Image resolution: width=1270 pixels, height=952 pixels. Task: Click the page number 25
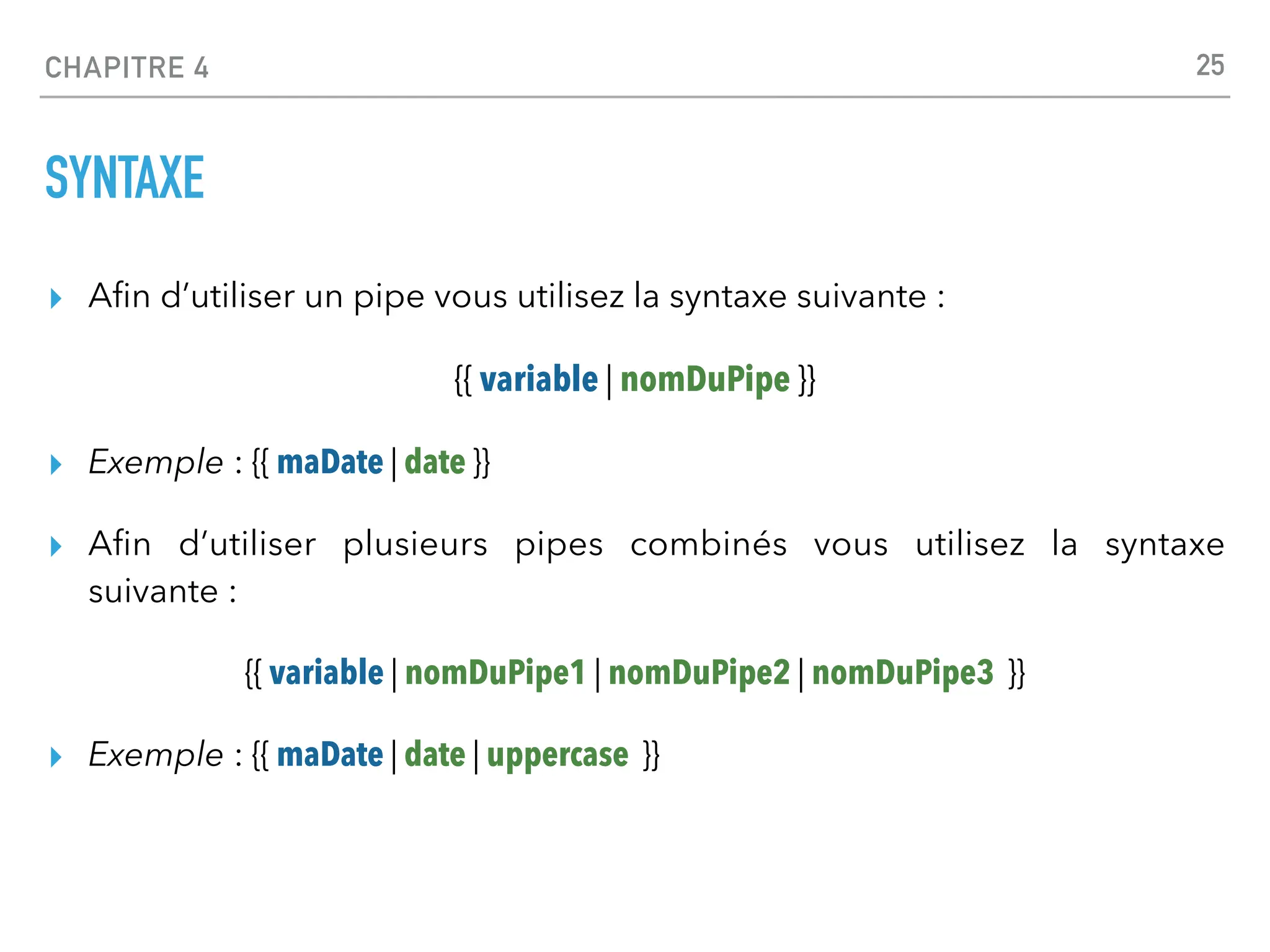(x=1210, y=66)
